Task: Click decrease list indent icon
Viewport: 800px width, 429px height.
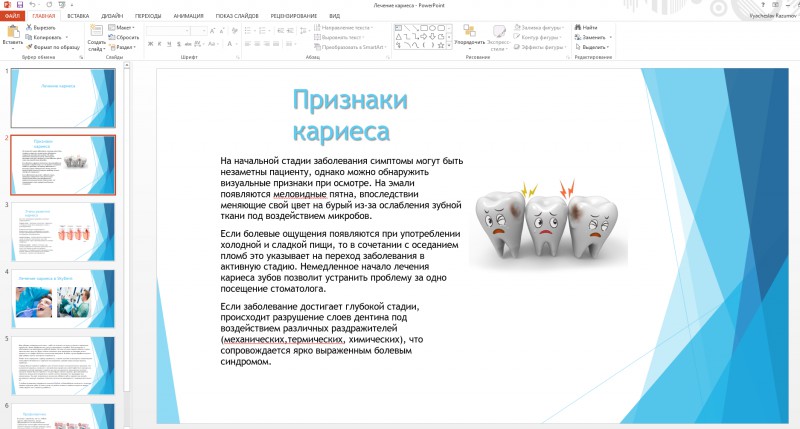Action: pyautogui.click(x=280, y=31)
